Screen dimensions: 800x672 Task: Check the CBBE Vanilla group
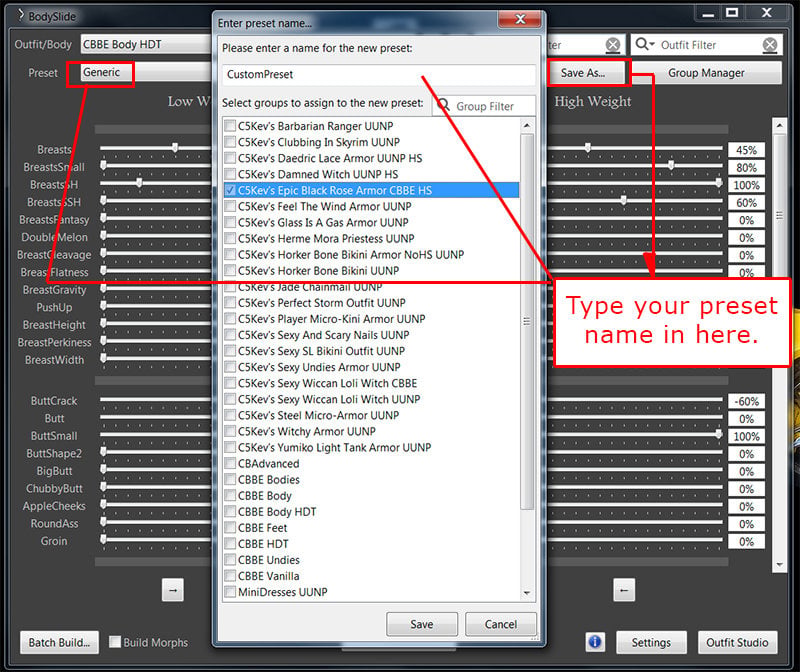tap(230, 576)
